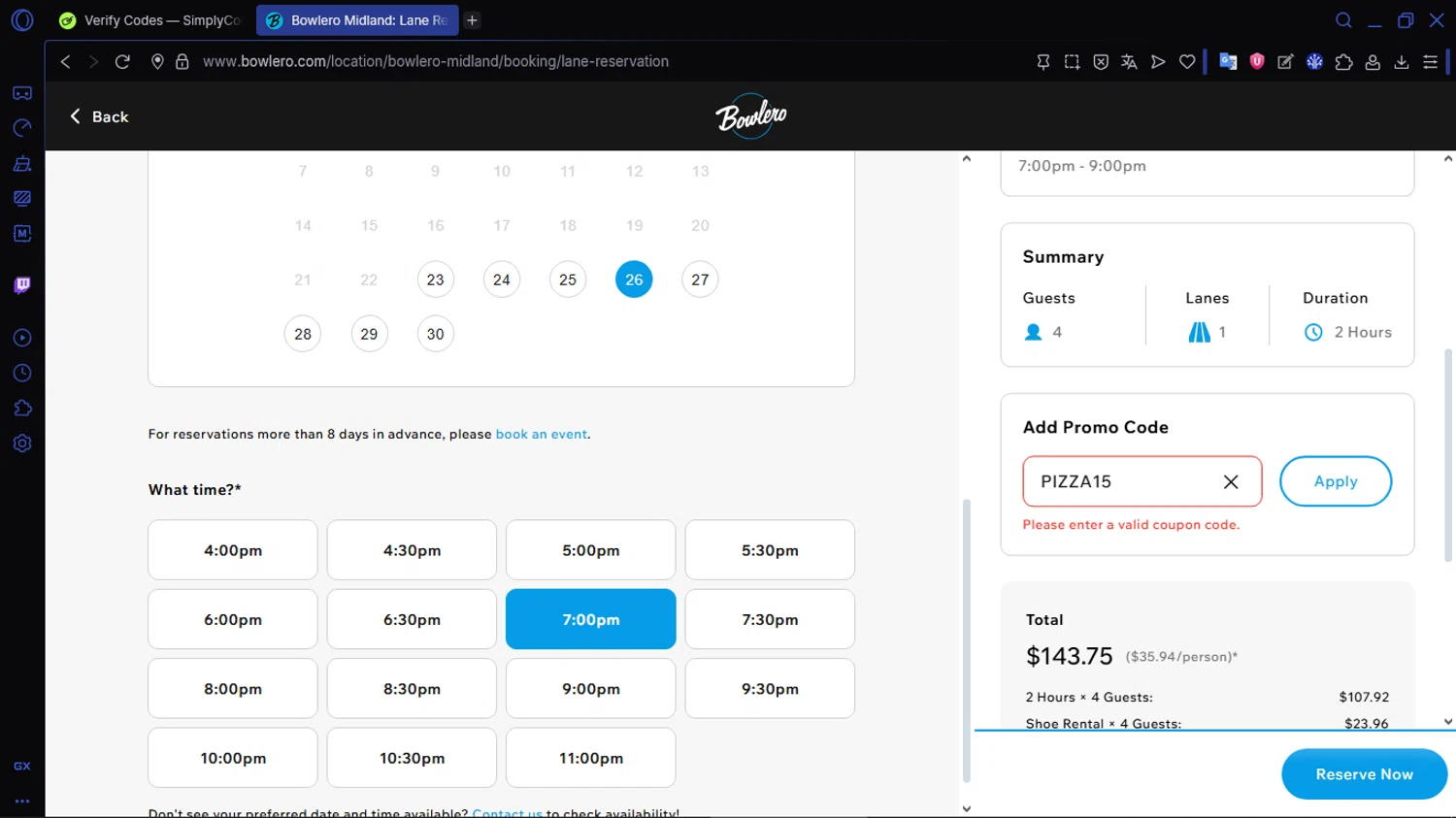The height and width of the screenshot is (818, 1456).
Task: Open the uBlock shield extension icon
Action: coord(1257,61)
